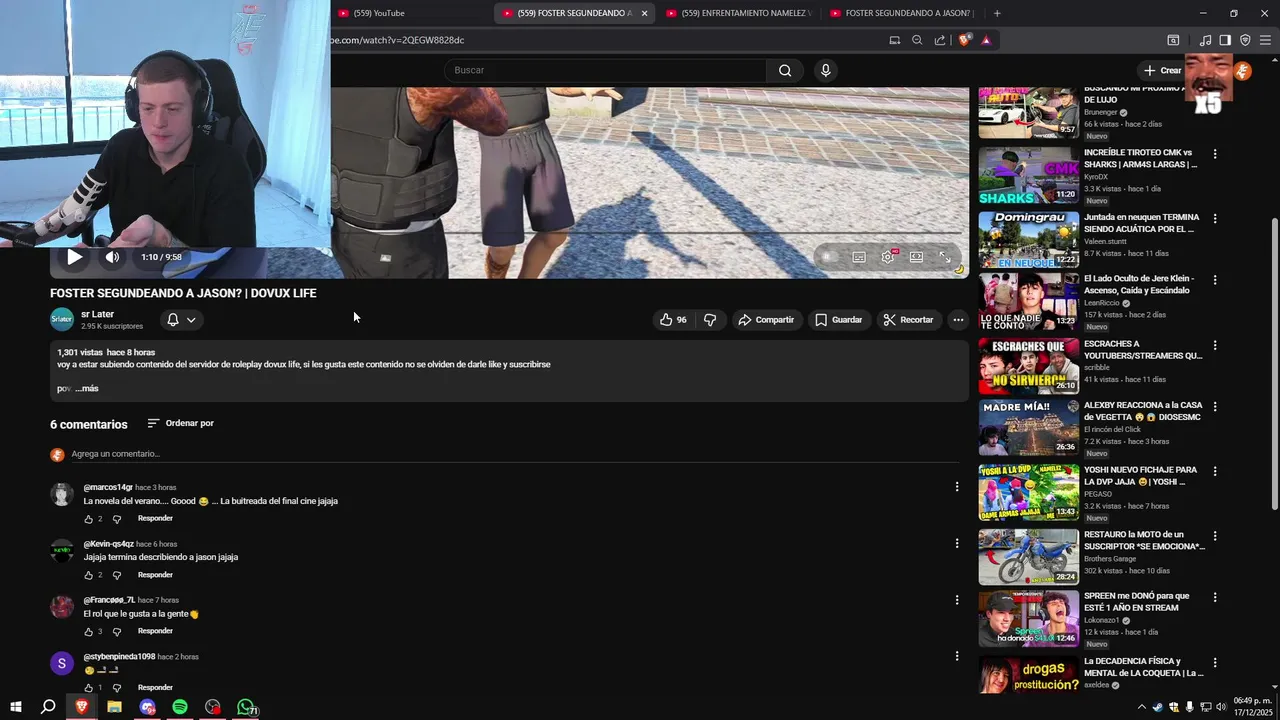Save the video with the Guardar button
This screenshot has width=1280, height=720.
coord(838,320)
